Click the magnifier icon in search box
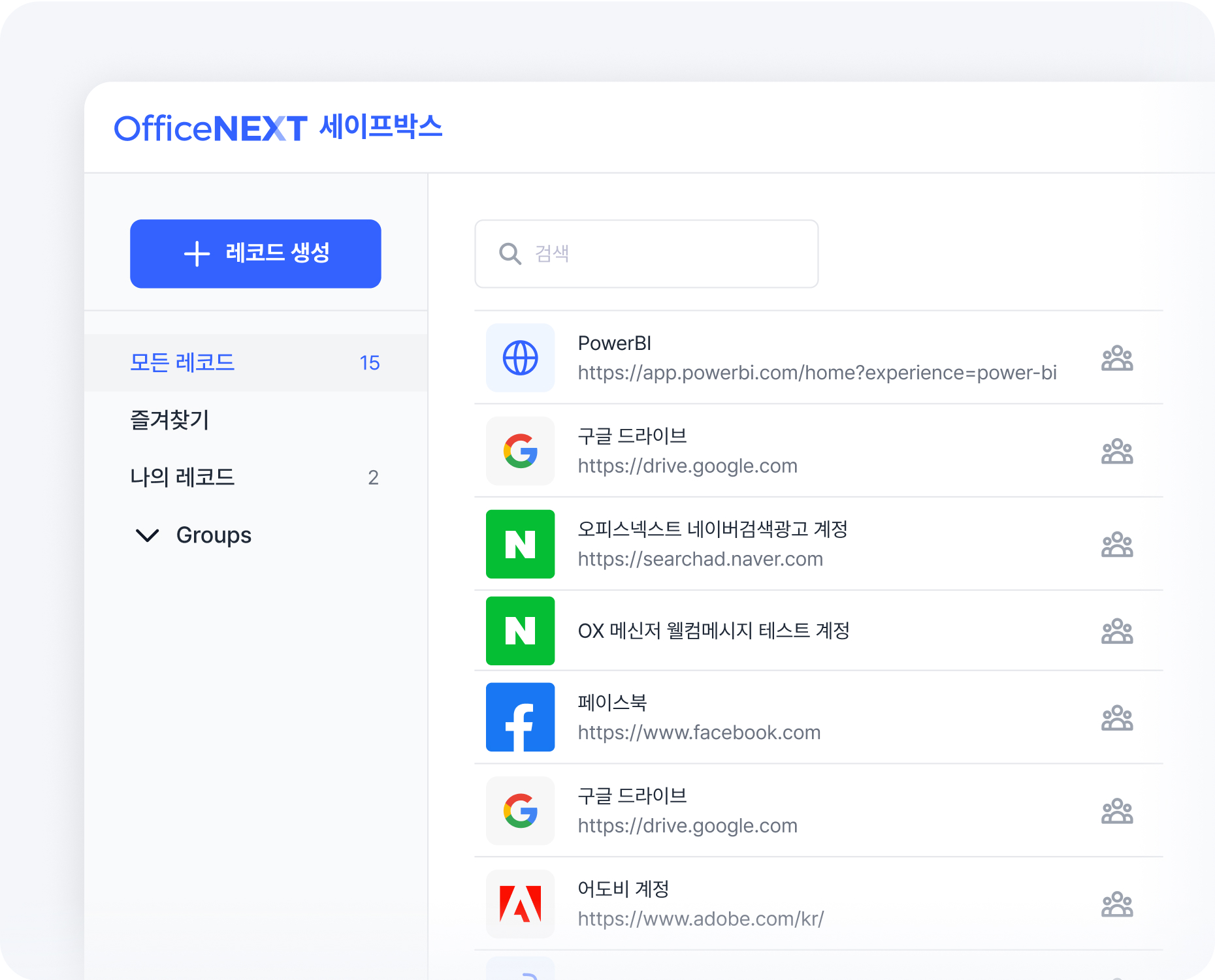The height and width of the screenshot is (980, 1215). pyautogui.click(x=510, y=253)
